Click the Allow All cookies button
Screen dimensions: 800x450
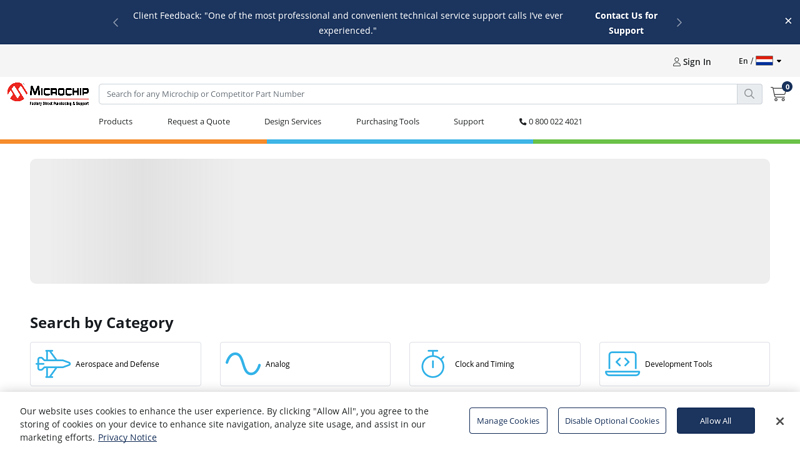click(716, 420)
